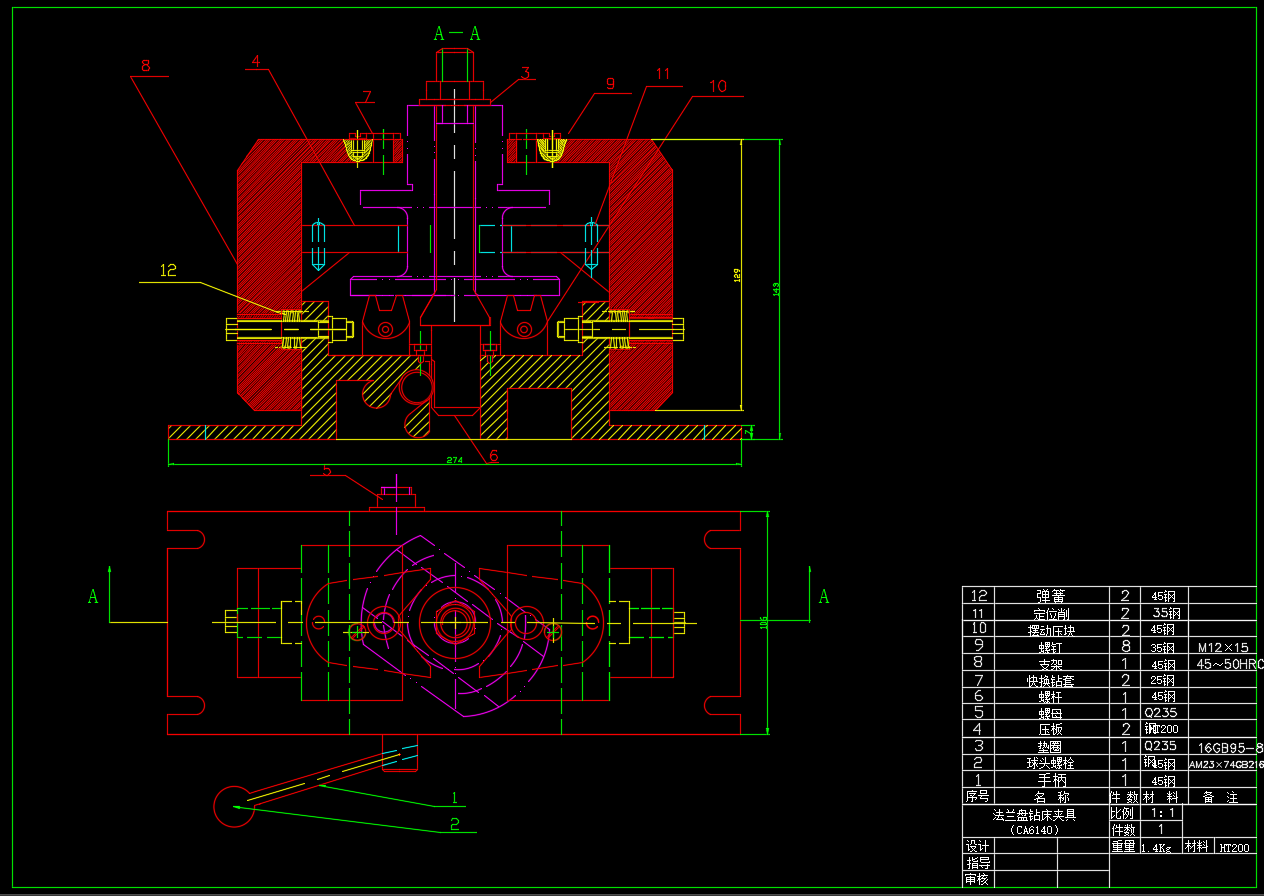Select the 274 width dimension text
The height and width of the screenshot is (896, 1264).
(455, 459)
